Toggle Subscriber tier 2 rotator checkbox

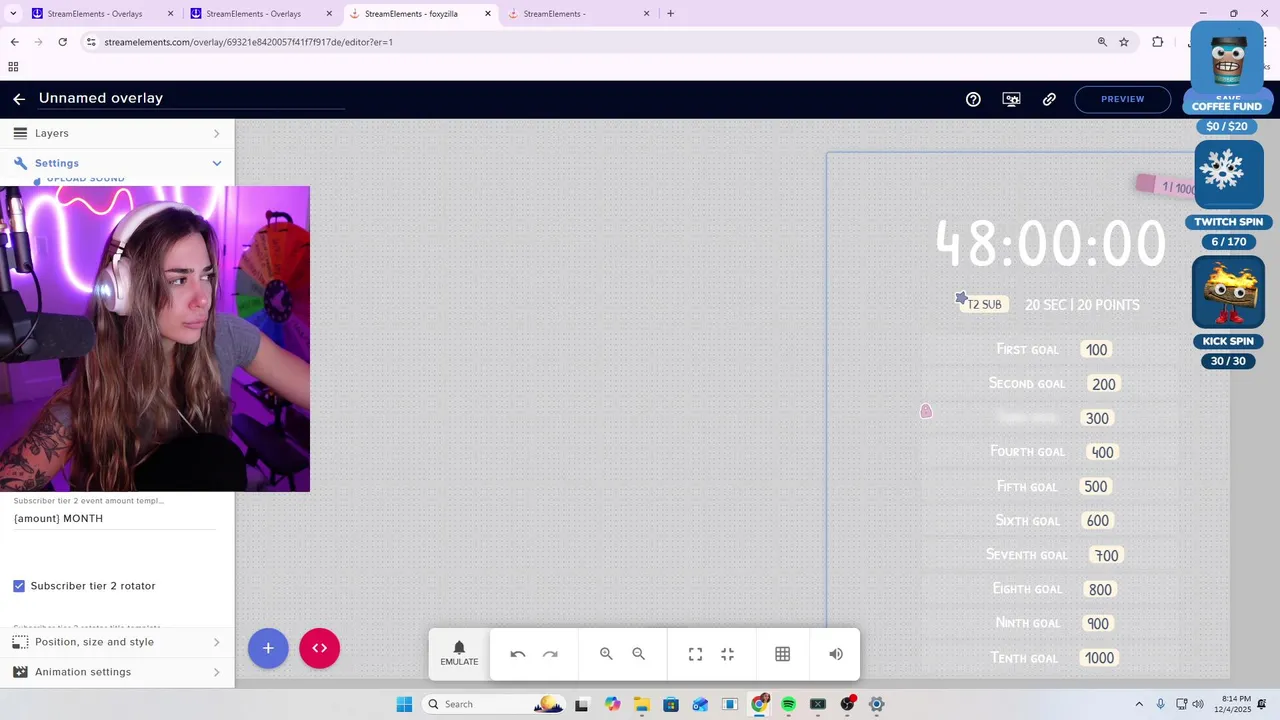coord(19,586)
